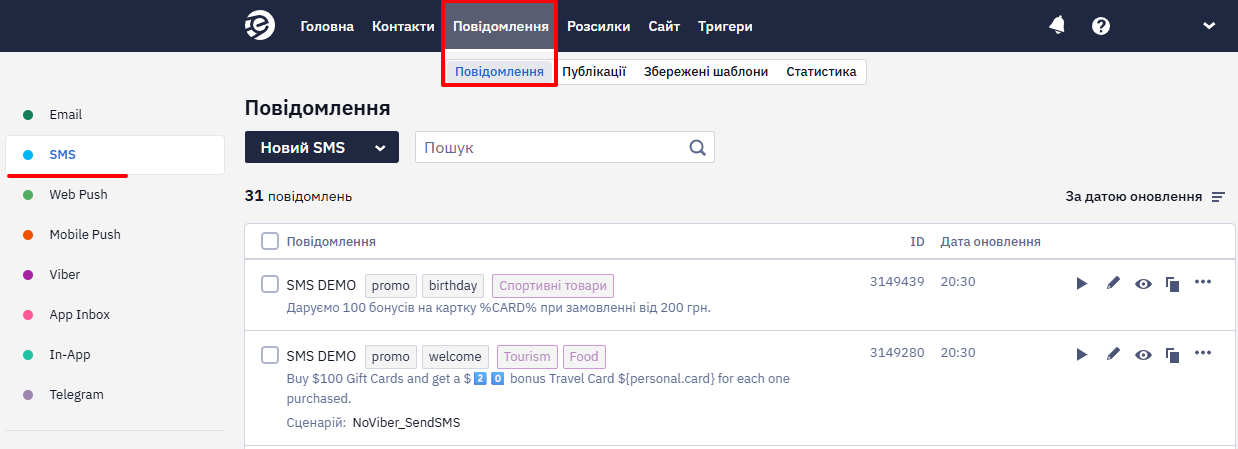Click the welcome tag

coord(455,356)
